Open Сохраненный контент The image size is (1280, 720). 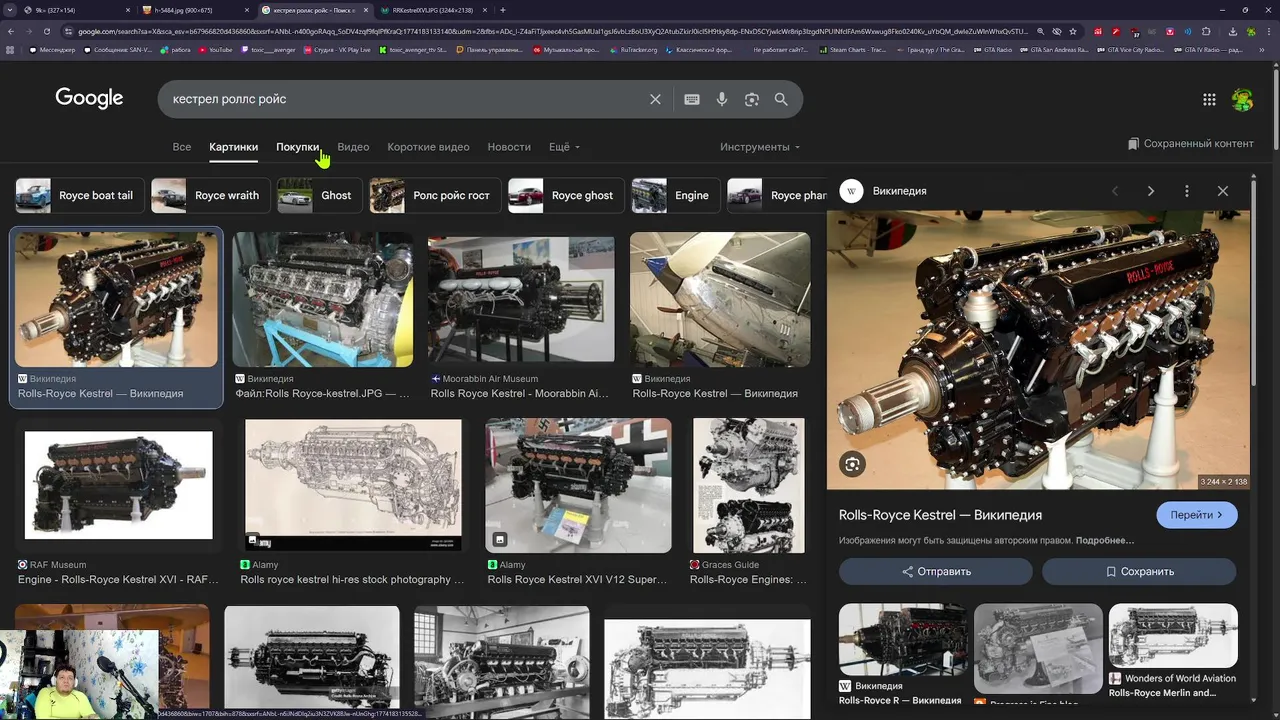[x=1190, y=144]
